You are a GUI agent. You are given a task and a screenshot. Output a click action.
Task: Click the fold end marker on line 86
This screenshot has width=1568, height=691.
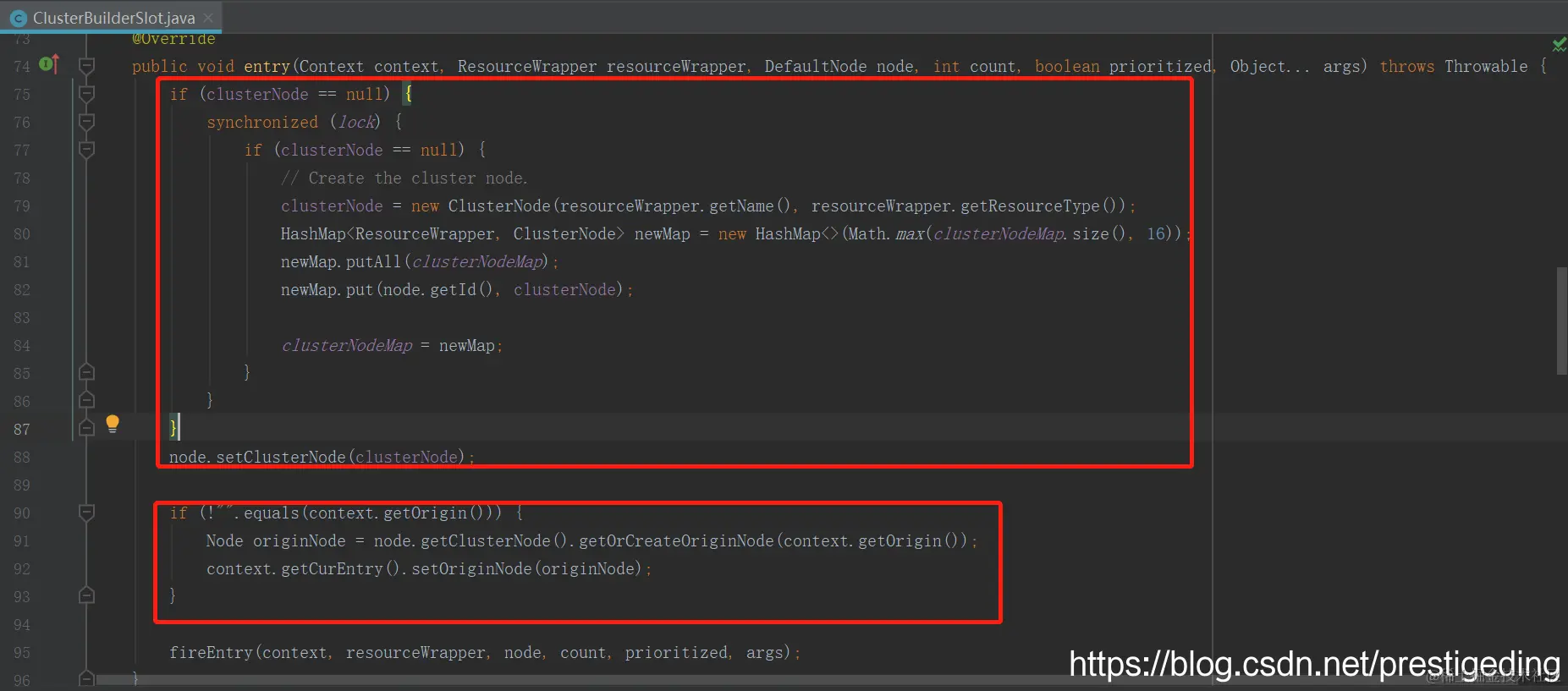tap(86, 400)
